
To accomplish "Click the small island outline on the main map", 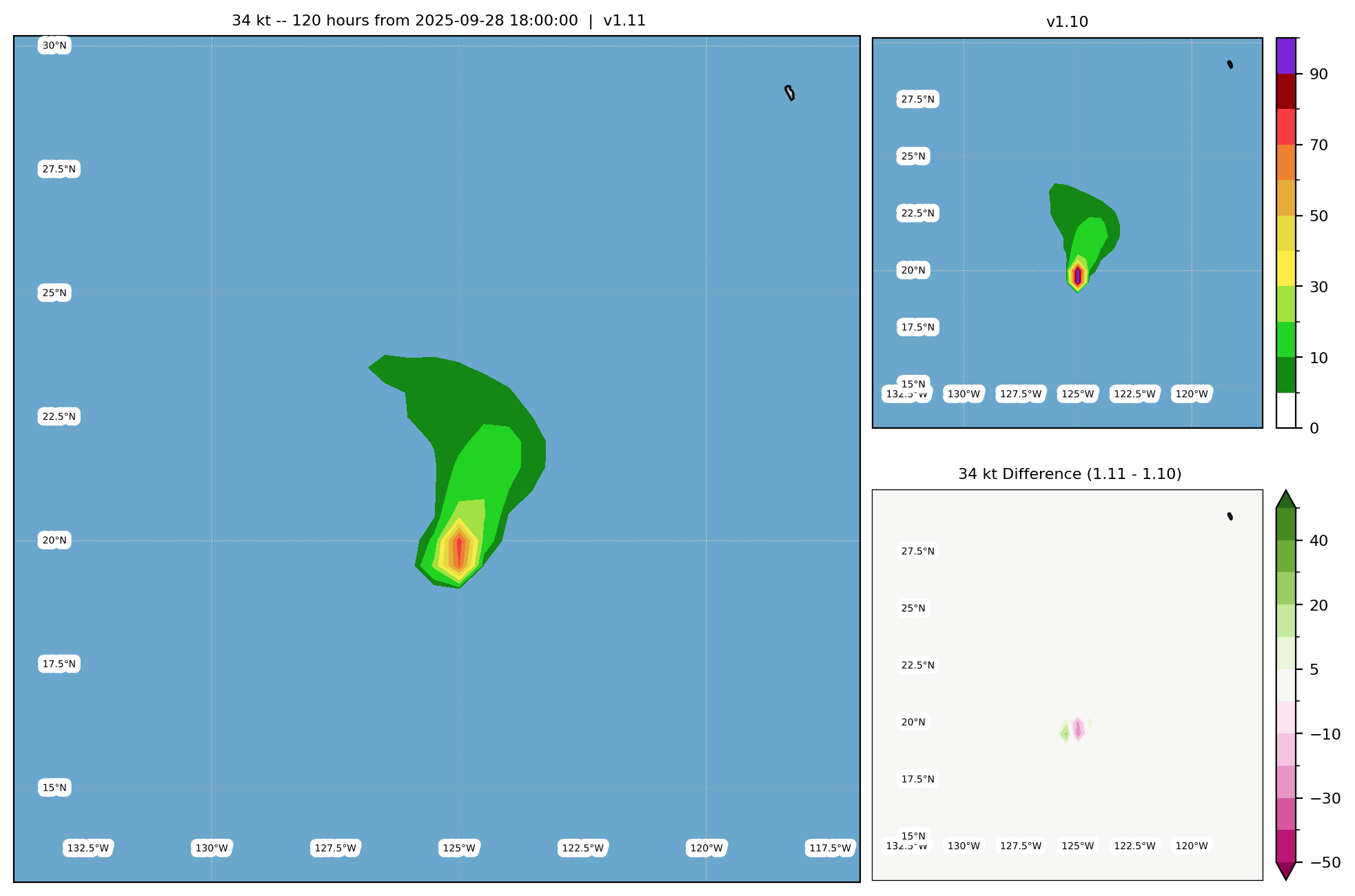I will pyautogui.click(x=790, y=93).
